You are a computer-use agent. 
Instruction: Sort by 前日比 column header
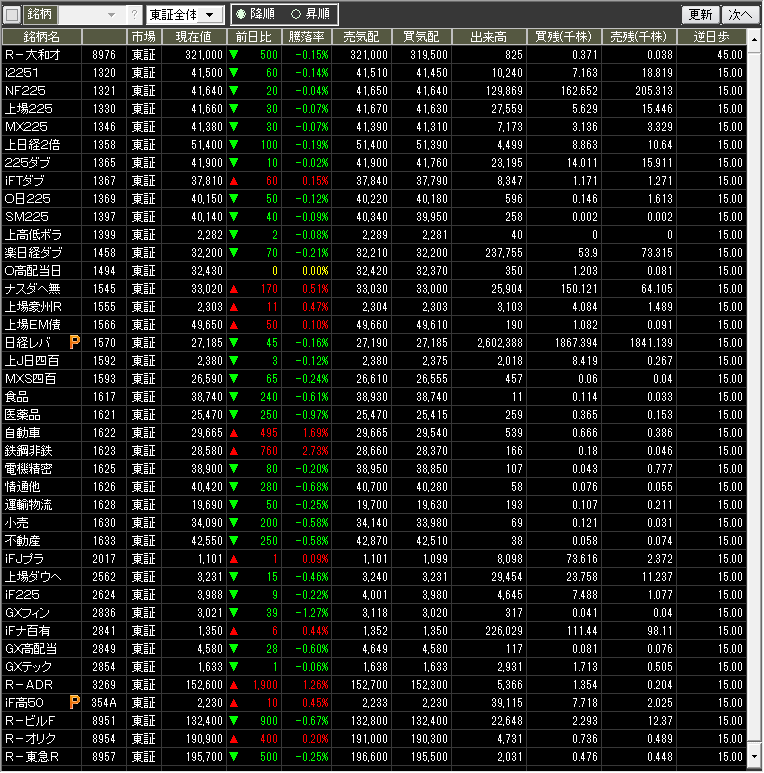point(254,36)
